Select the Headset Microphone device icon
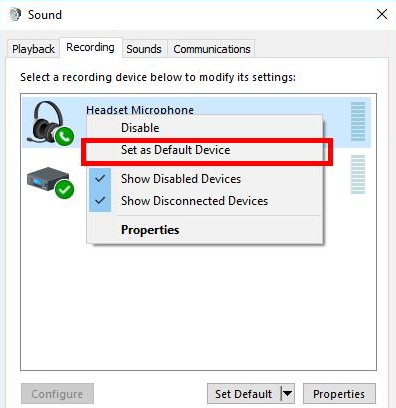Image resolution: width=396 pixels, height=408 pixels. tap(50, 122)
